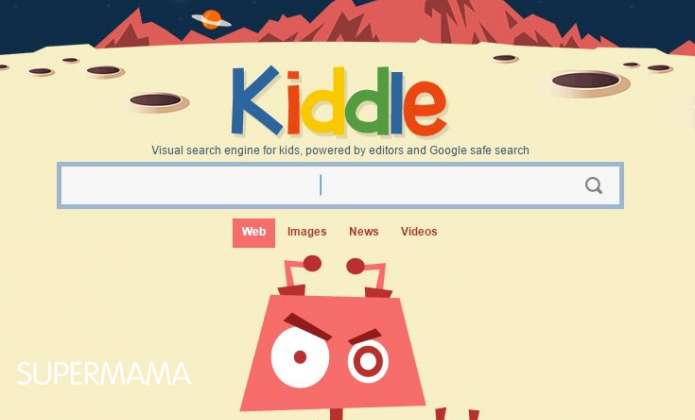
Task: Click the blue letter K in logo
Action: click(x=256, y=100)
